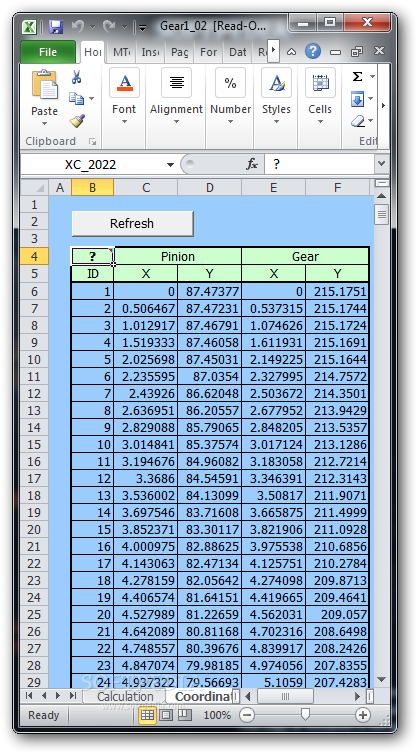Click the Undo icon in title bar
This screenshot has height=754, width=418.
[x=77, y=25]
